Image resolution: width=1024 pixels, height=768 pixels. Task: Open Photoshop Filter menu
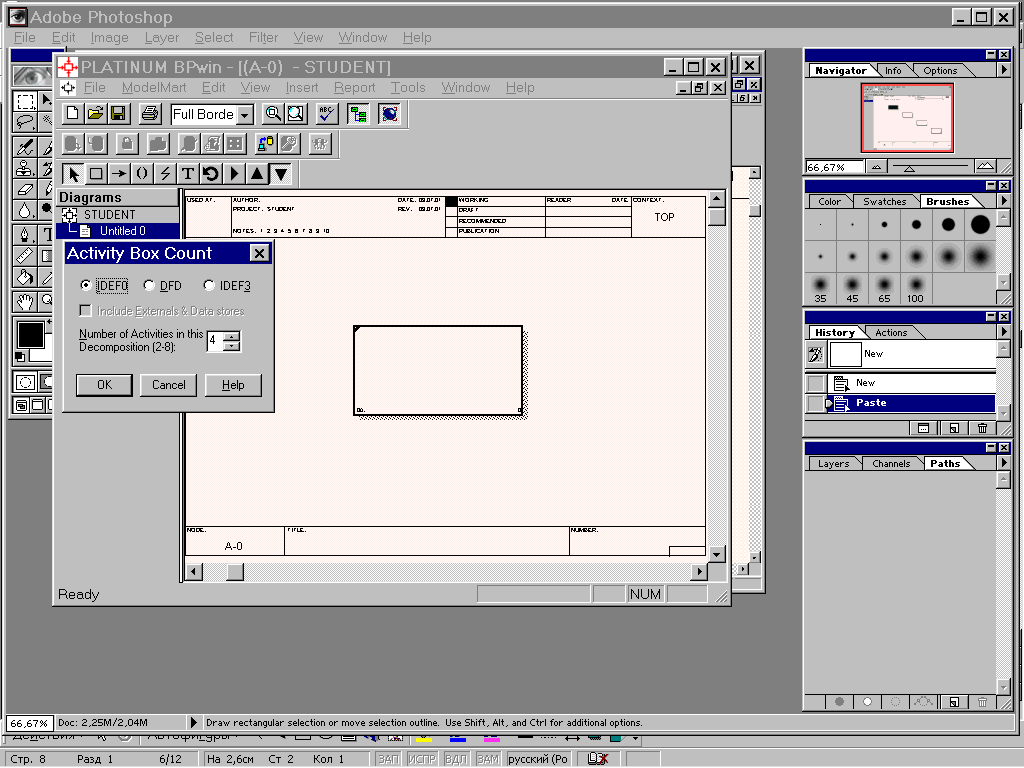pyautogui.click(x=263, y=38)
